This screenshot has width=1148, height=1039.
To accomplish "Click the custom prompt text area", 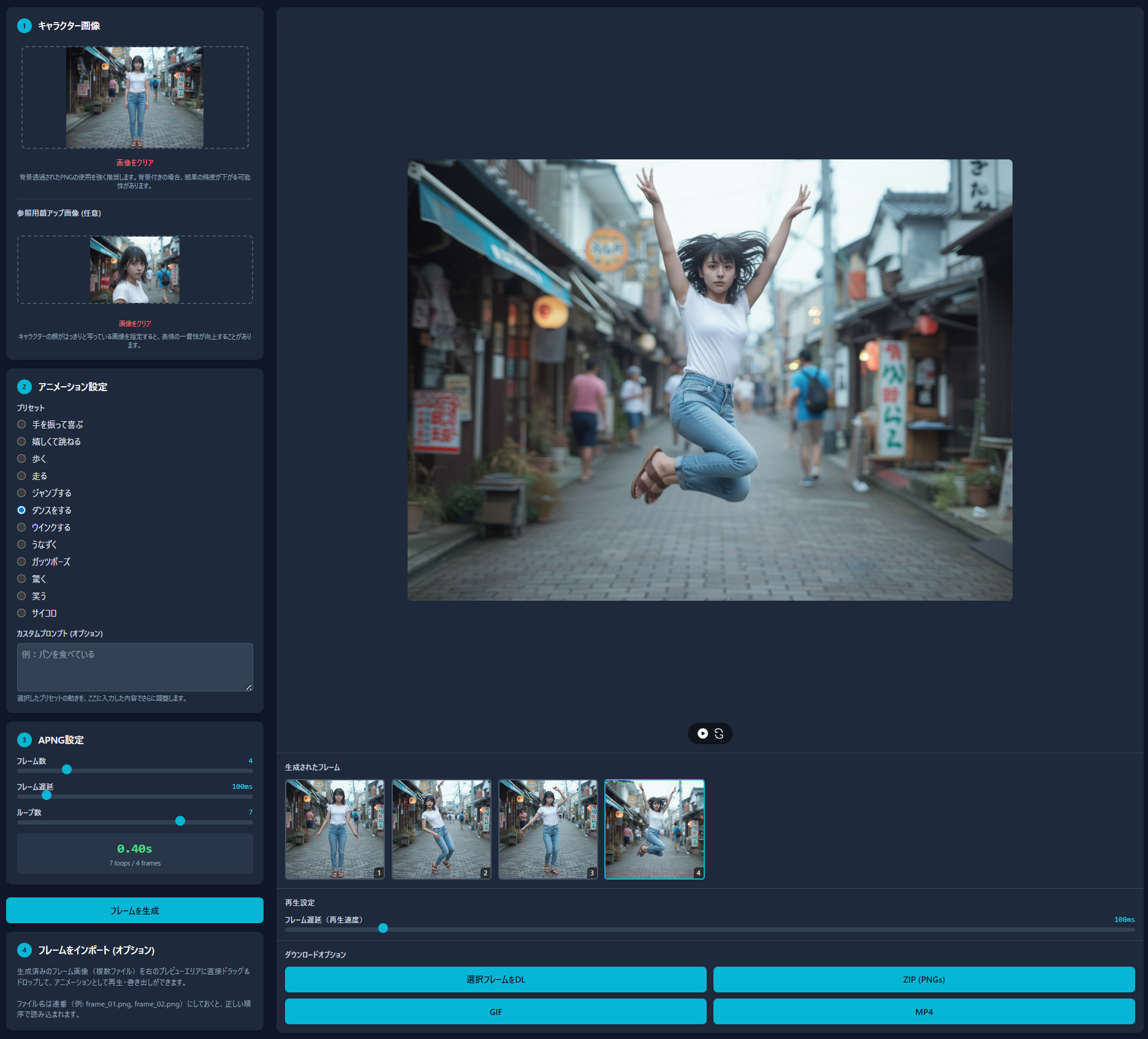I will (x=134, y=667).
